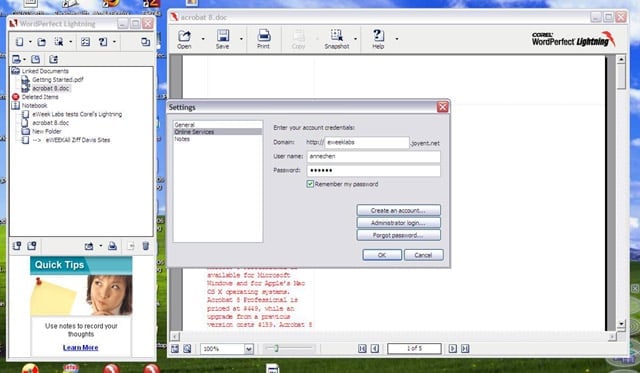The image size is (640, 373).
Task: Close the Settings dialog with the red X
Action: (442, 107)
